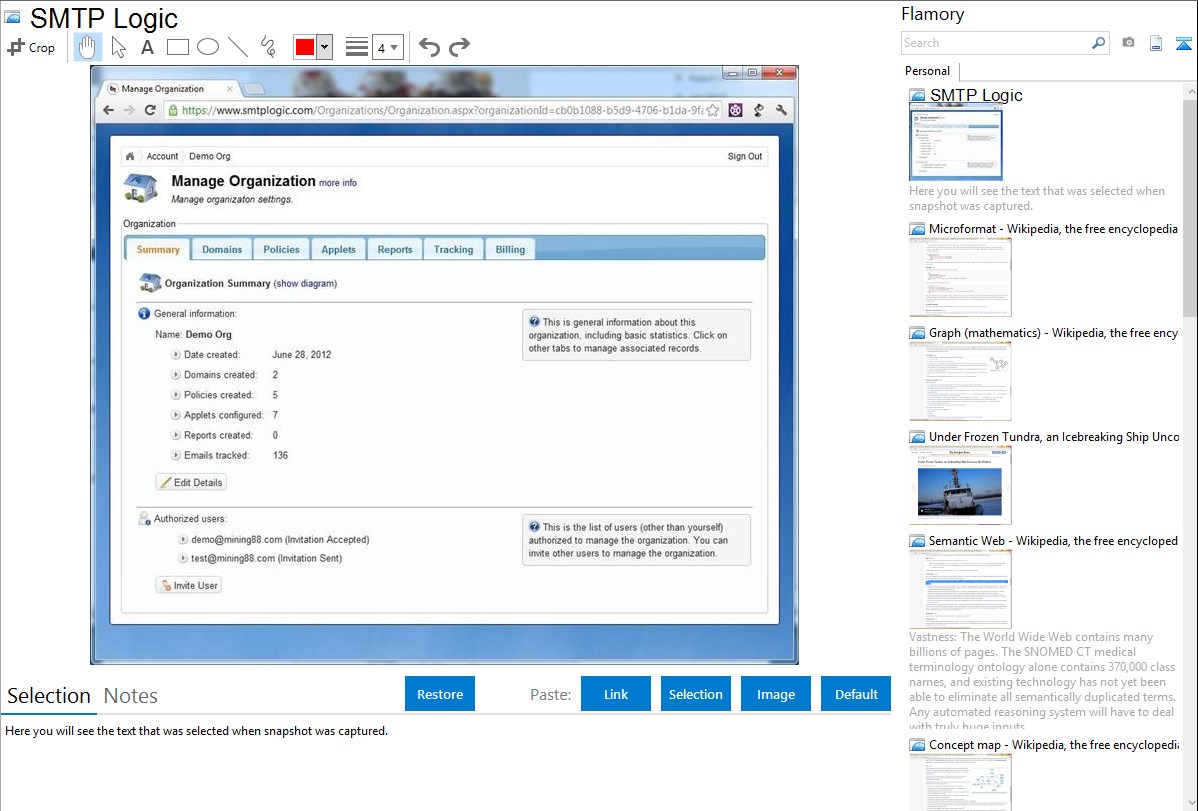Image resolution: width=1198 pixels, height=811 pixels.
Task: Activate the hand pan tool
Action: click(88, 47)
